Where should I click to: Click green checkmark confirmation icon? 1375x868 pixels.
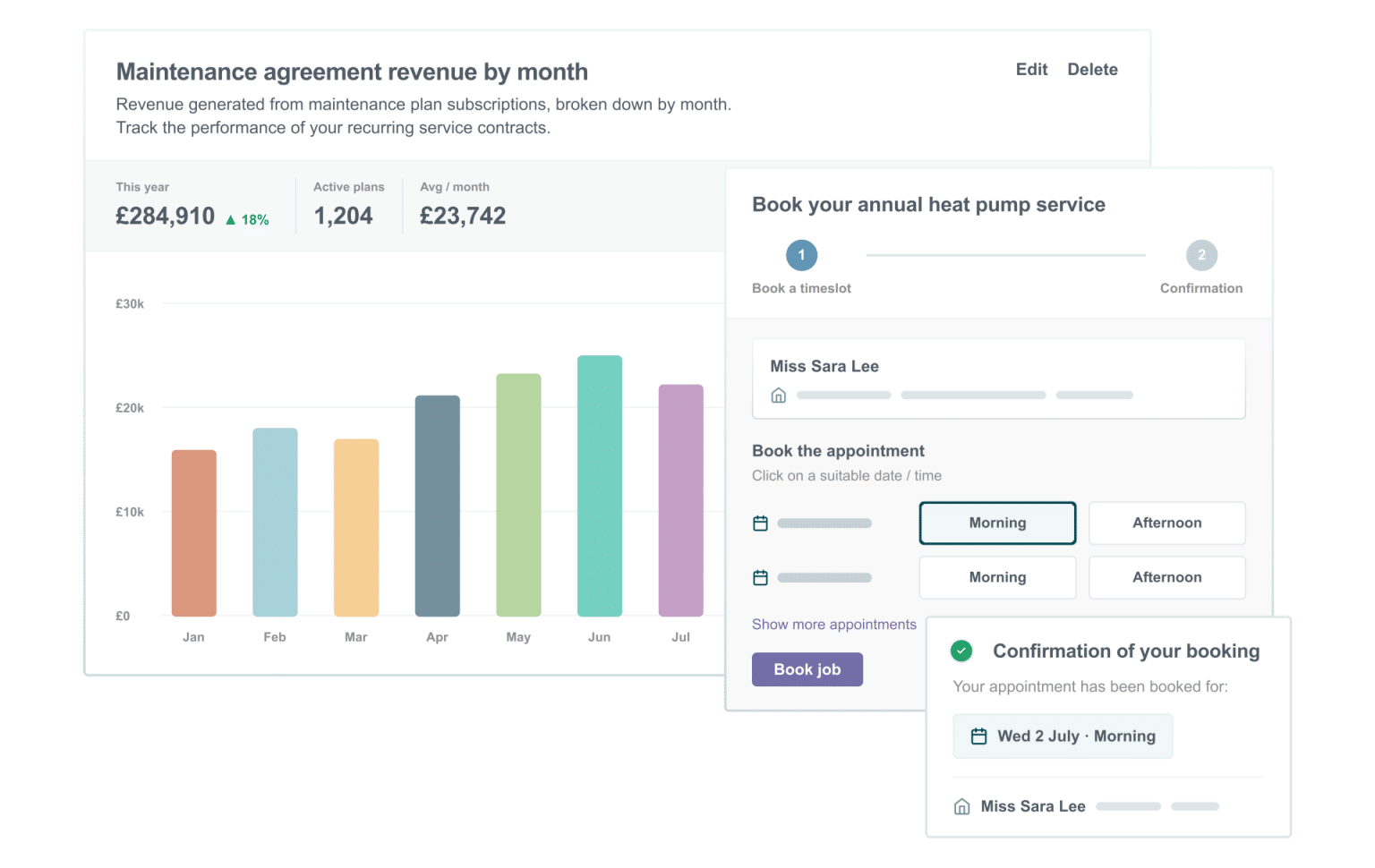coord(961,651)
